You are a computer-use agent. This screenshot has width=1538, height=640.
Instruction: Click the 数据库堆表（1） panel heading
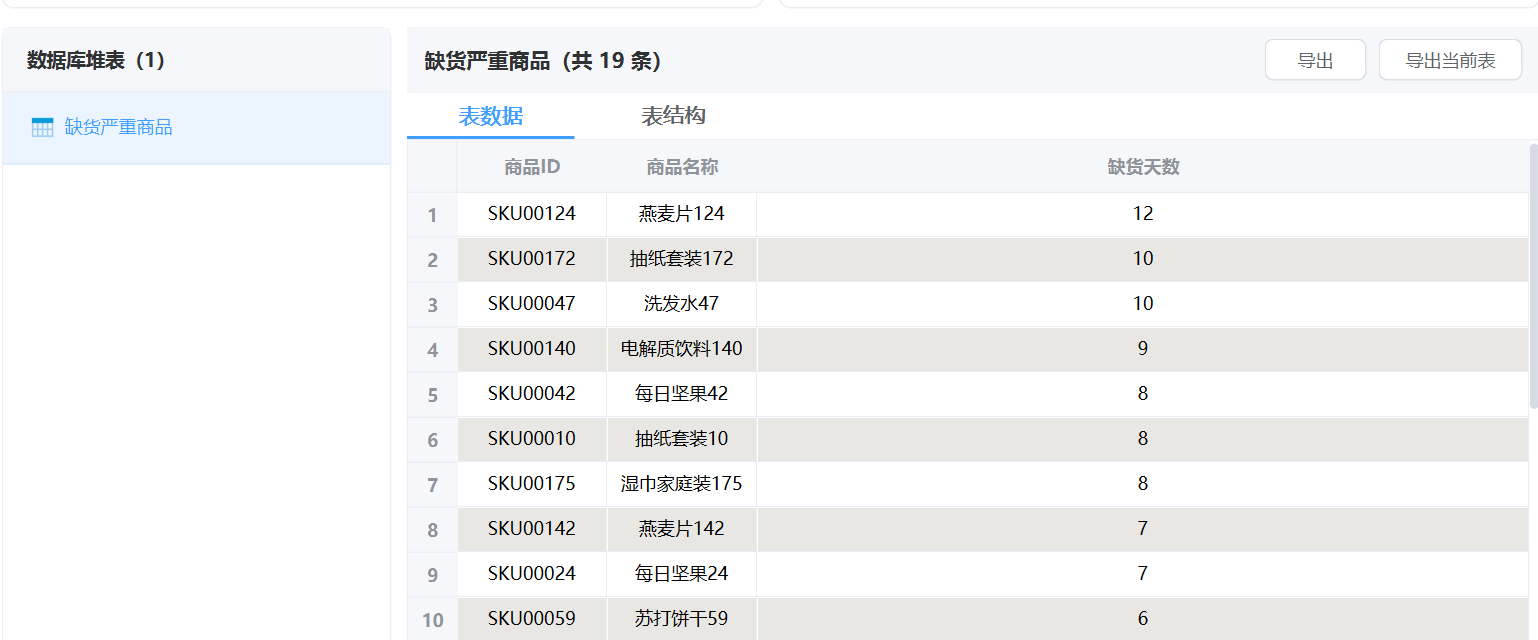pyautogui.click(x=96, y=61)
